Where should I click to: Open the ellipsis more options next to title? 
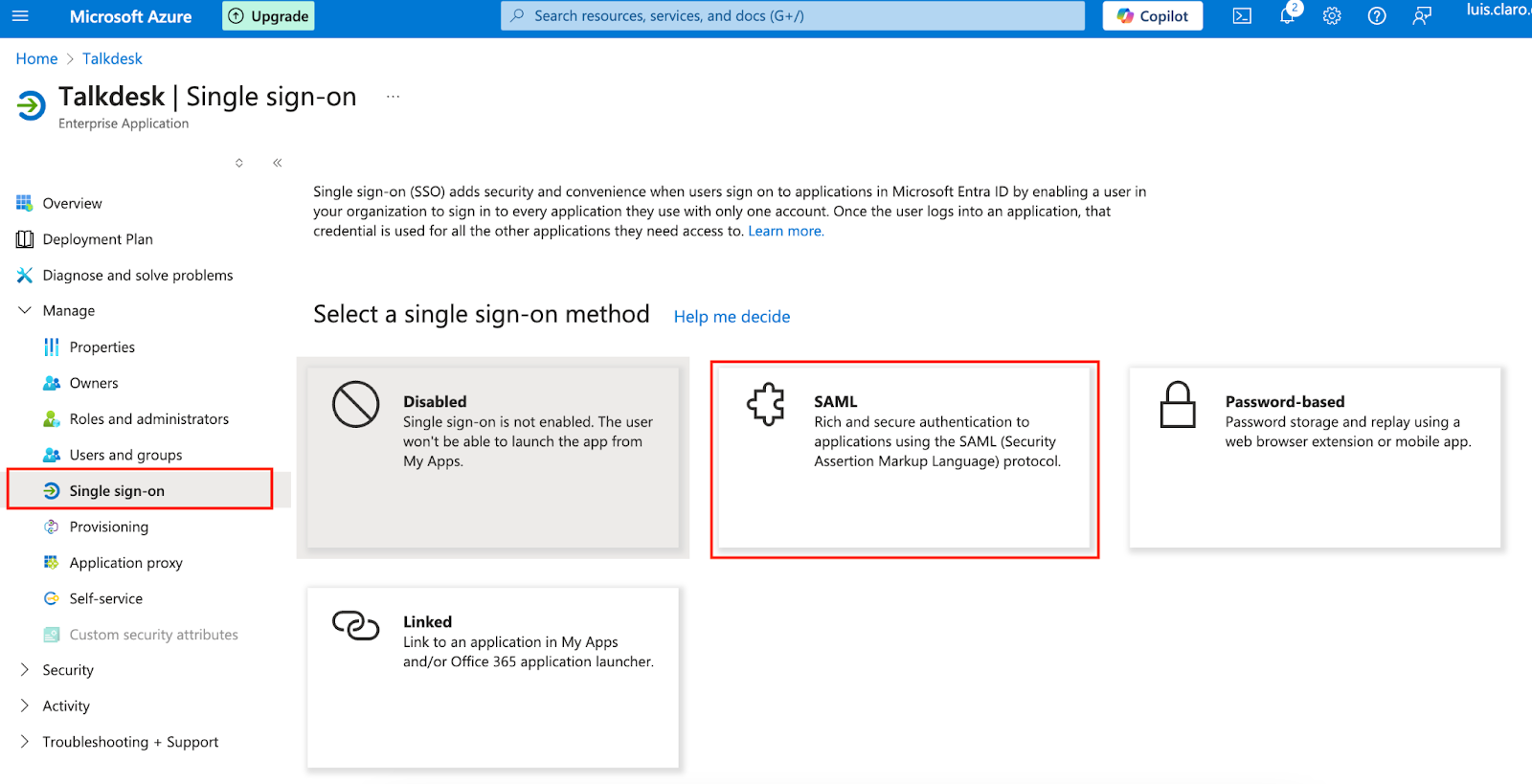pyautogui.click(x=393, y=97)
